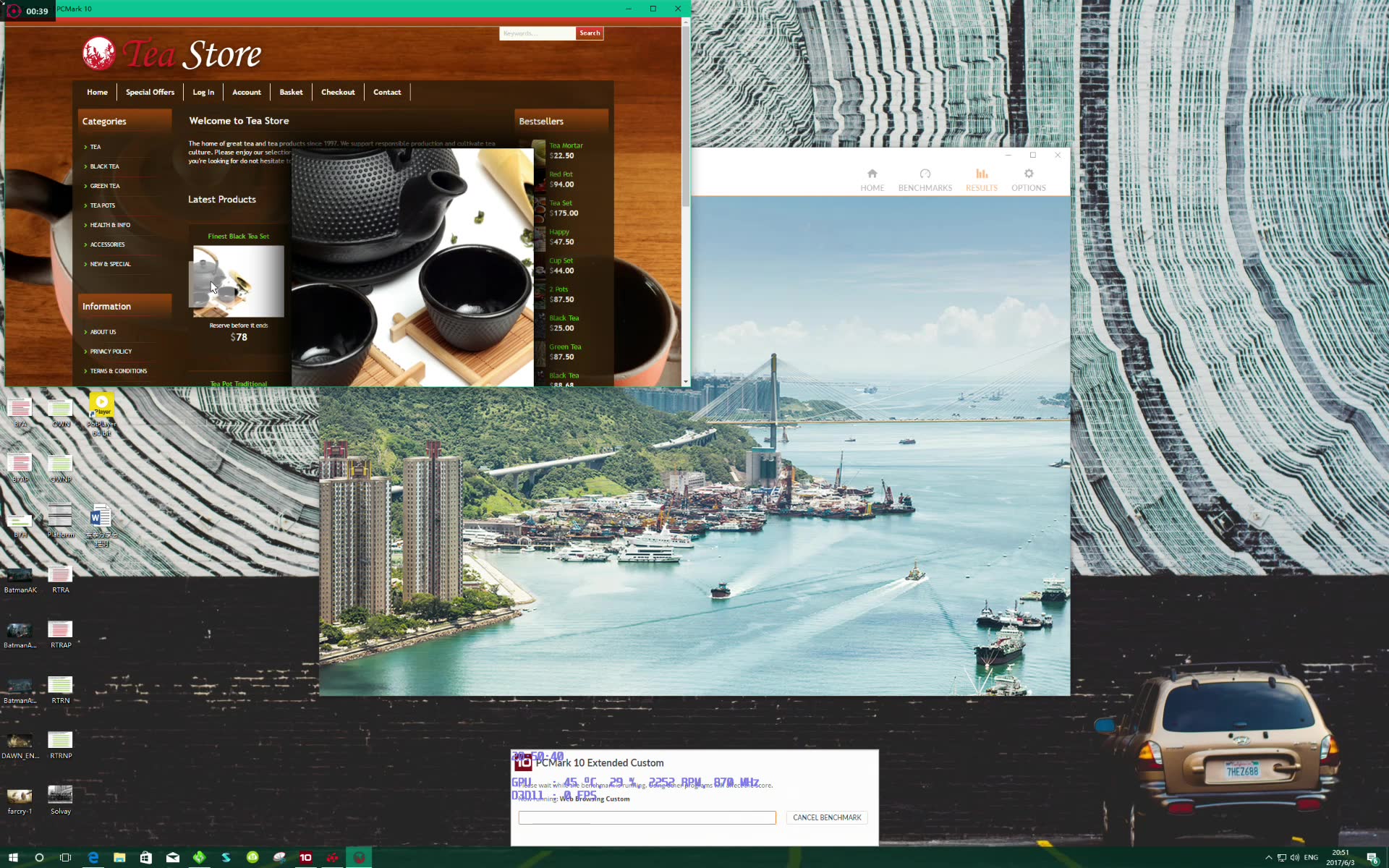Viewport: 1389px width, 868px height.
Task: Open the Red Pot bestseller link
Action: 561,174
